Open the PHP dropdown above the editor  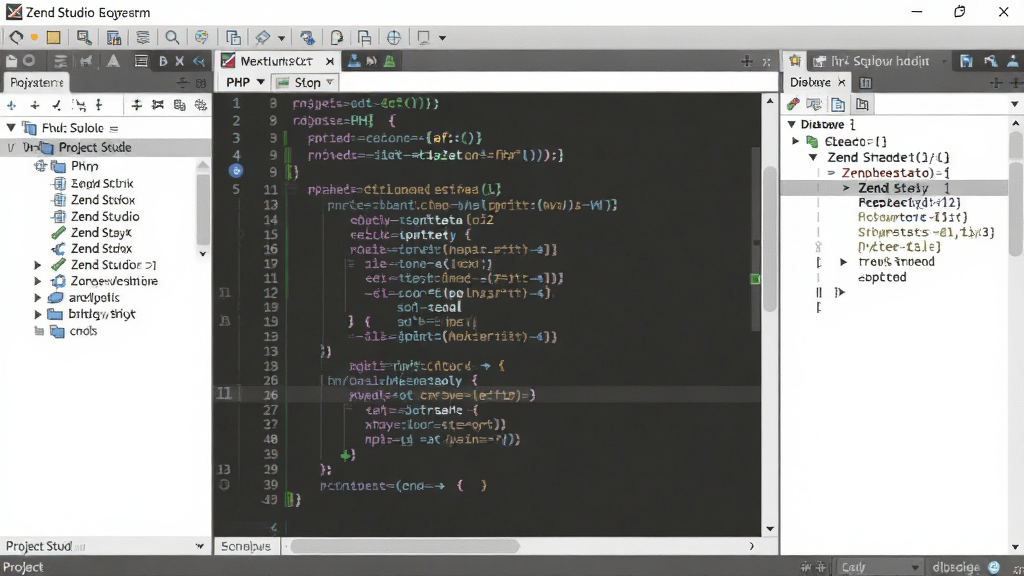244,82
